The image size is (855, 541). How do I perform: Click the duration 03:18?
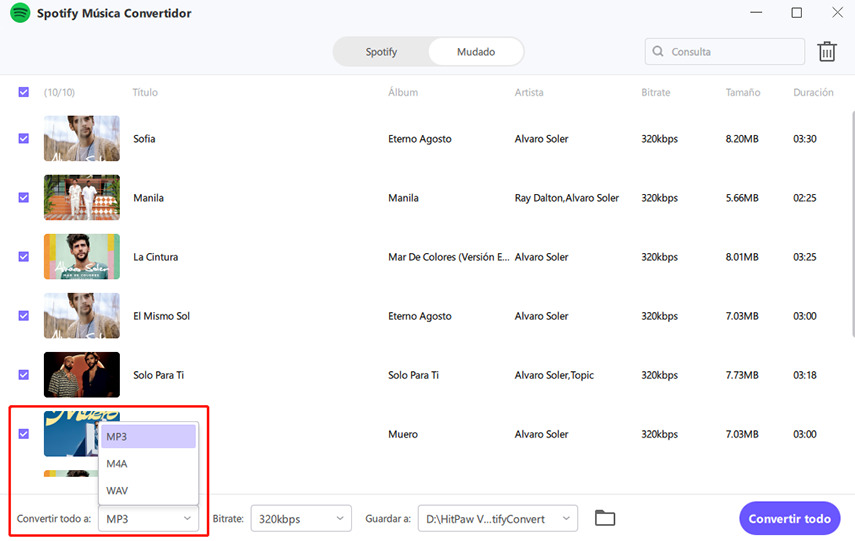pos(804,375)
